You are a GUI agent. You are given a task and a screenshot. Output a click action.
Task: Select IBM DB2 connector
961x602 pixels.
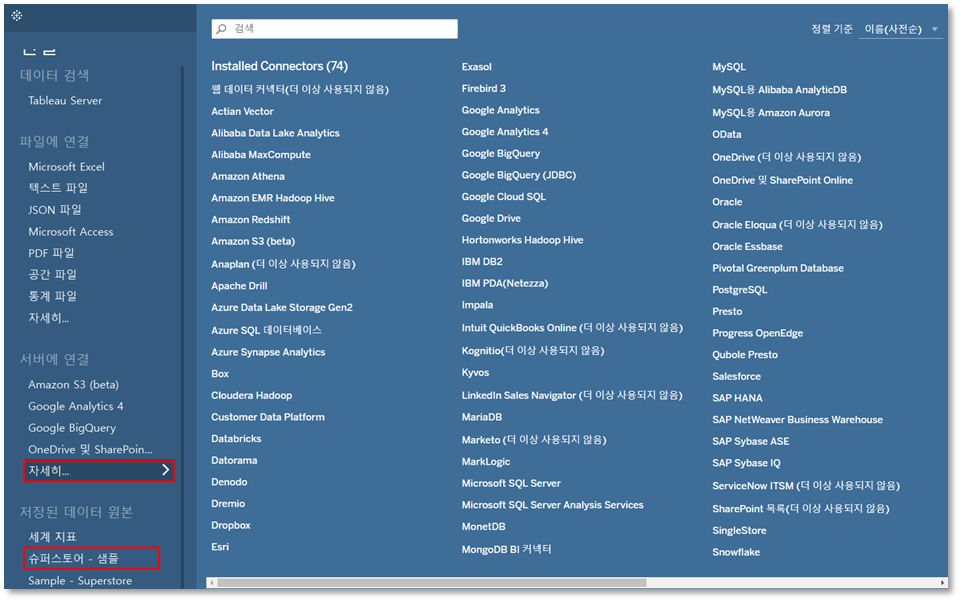(x=482, y=262)
